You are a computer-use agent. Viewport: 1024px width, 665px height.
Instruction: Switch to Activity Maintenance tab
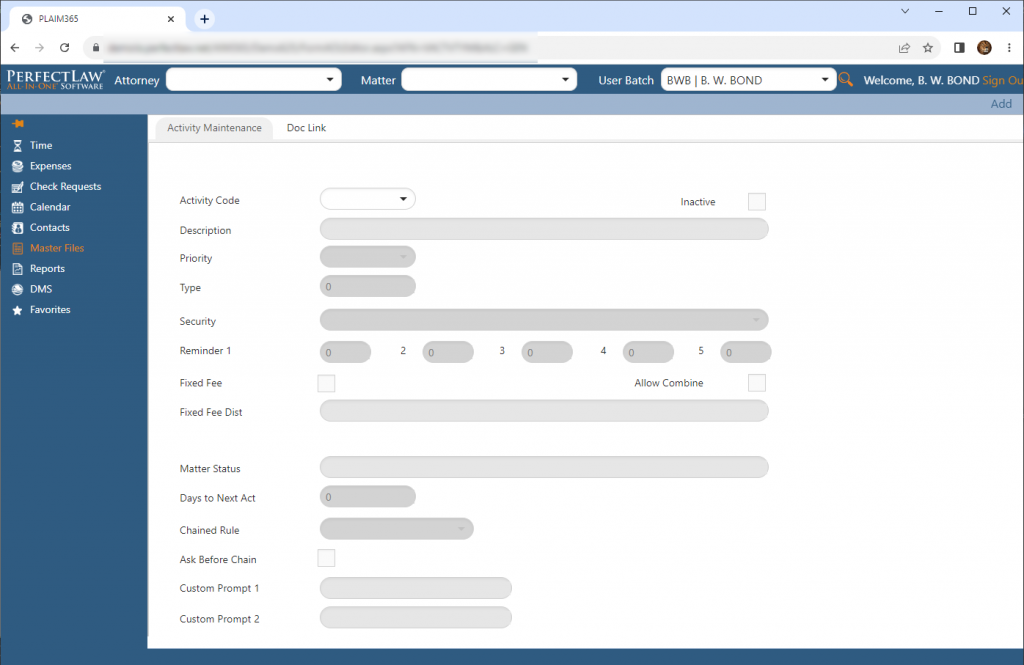pyautogui.click(x=214, y=128)
